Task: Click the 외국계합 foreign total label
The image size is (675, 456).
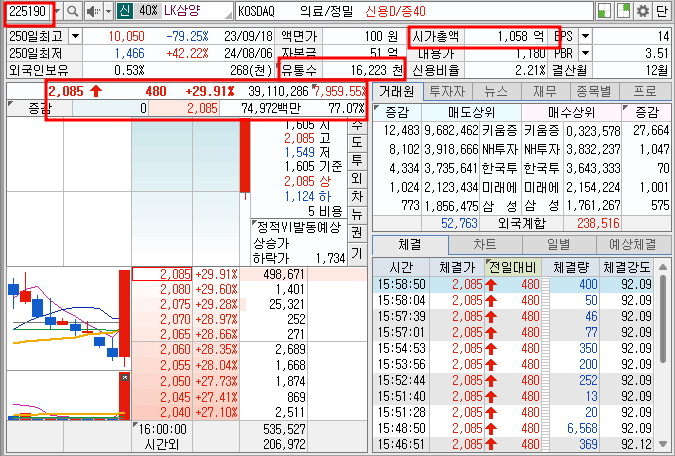Action: 521,223
